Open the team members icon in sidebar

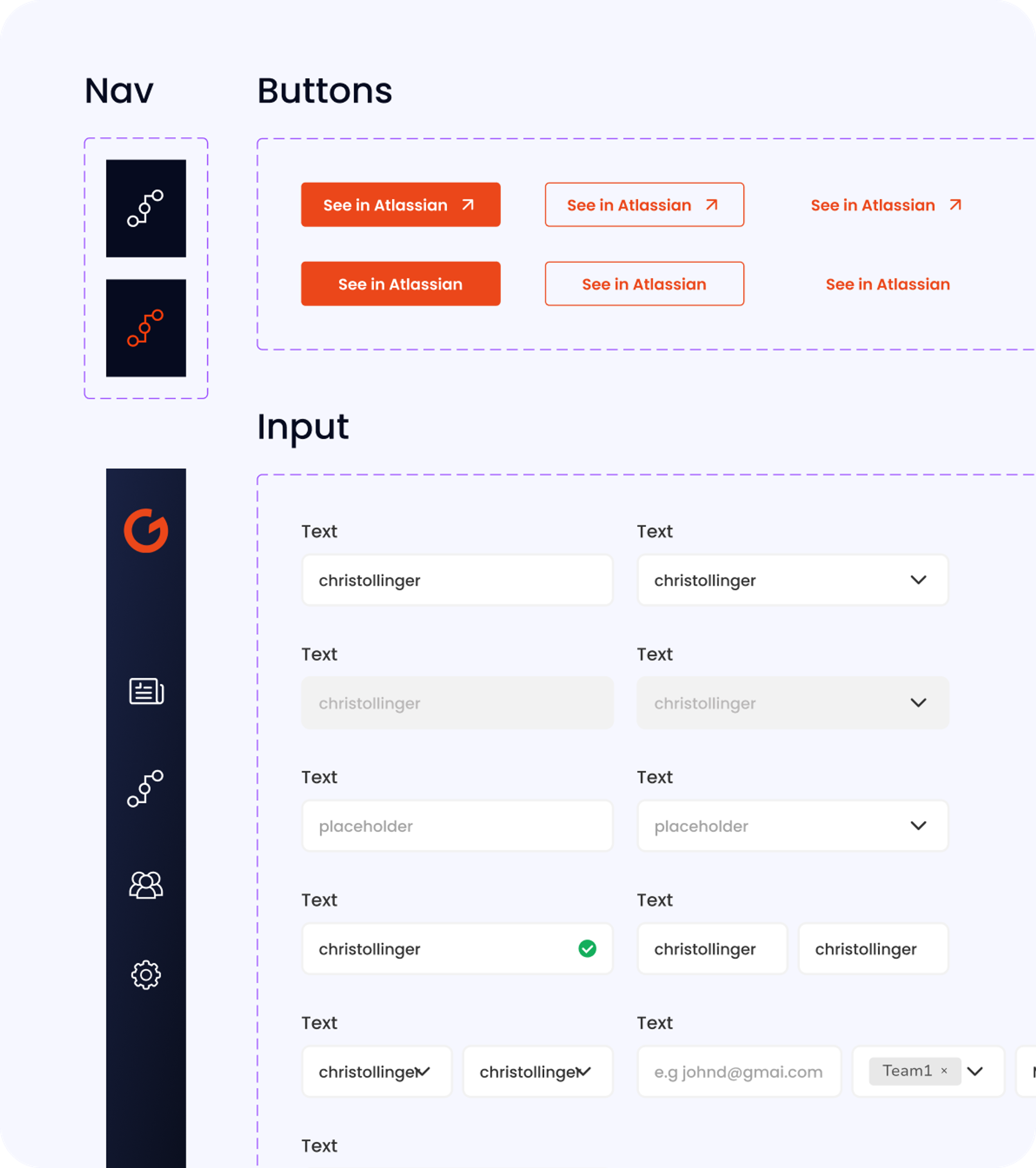coord(146,885)
